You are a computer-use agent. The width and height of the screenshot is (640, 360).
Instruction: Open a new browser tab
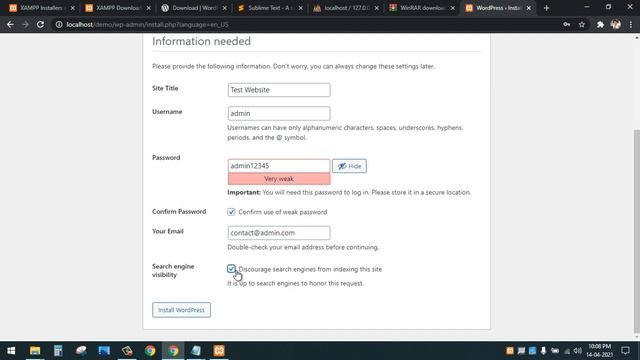(547, 8)
